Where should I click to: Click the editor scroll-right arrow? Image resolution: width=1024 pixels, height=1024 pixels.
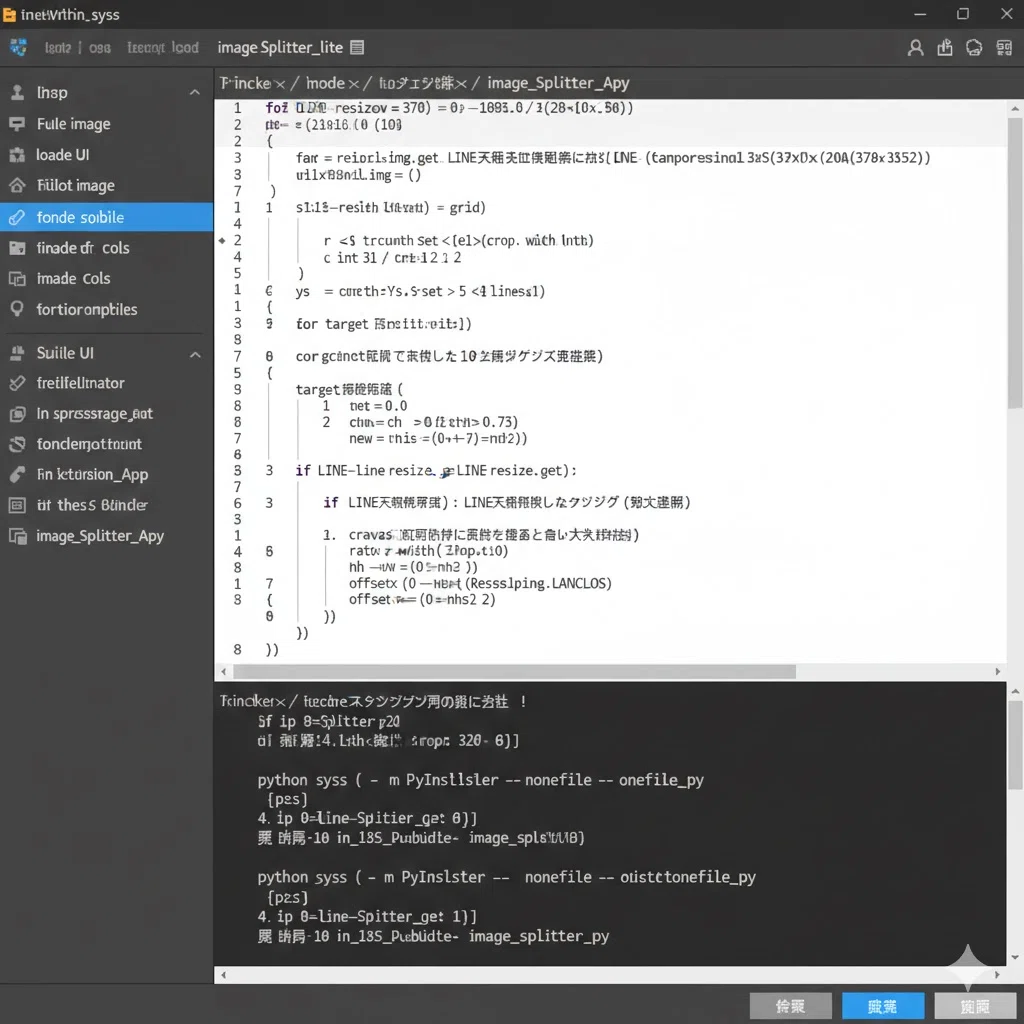coord(997,671)
